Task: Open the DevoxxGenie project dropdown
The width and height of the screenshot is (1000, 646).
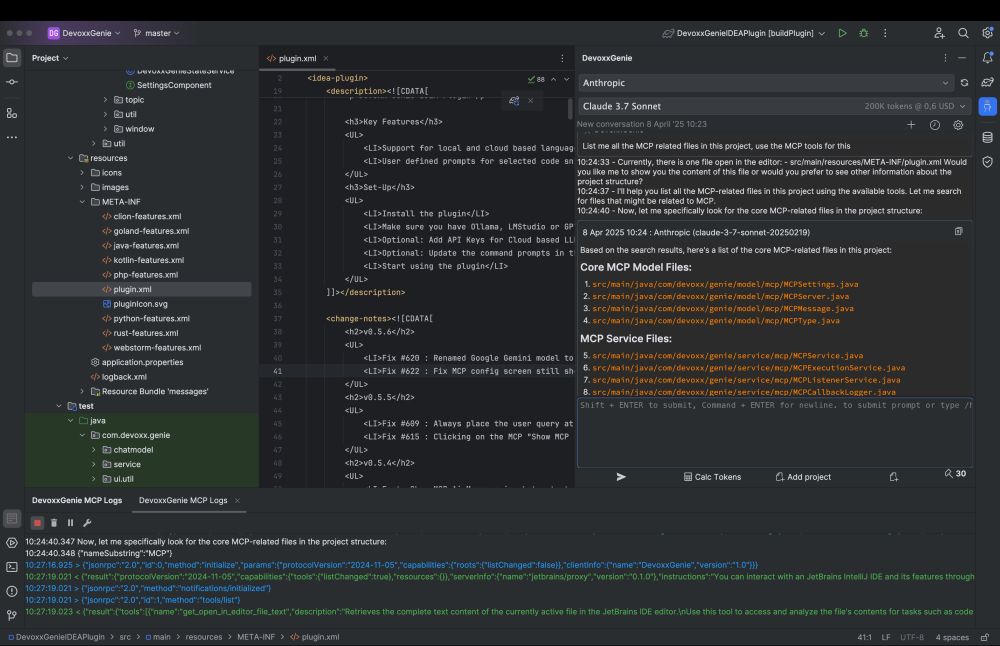Action: [x=84, y=33]
